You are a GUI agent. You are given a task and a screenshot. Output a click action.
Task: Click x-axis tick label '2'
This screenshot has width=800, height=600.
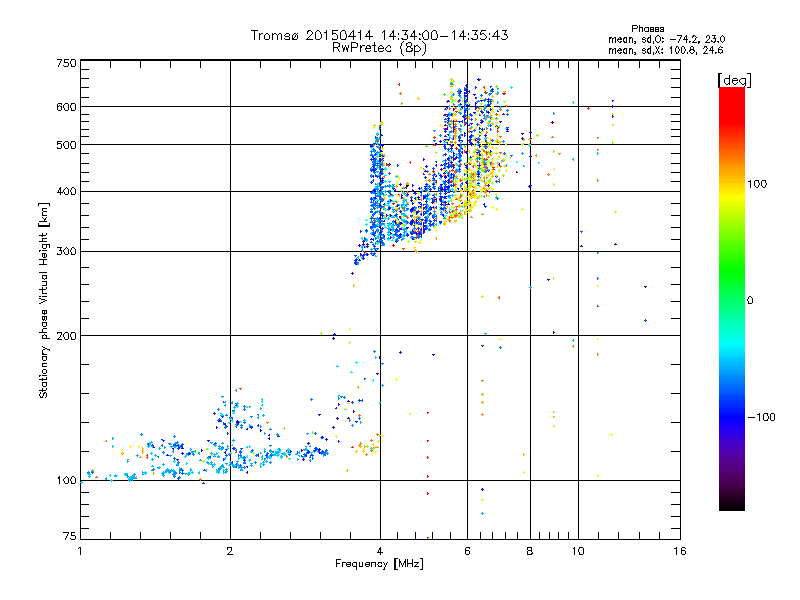click(x=230, y=551)
